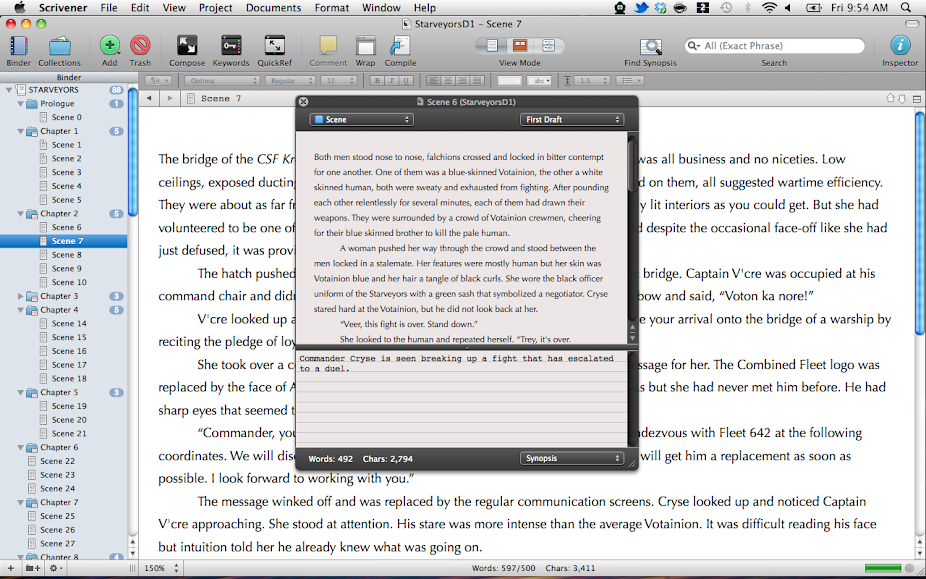Click the text color swatch
The image size is (926, 579).
(x=509, y=81)
